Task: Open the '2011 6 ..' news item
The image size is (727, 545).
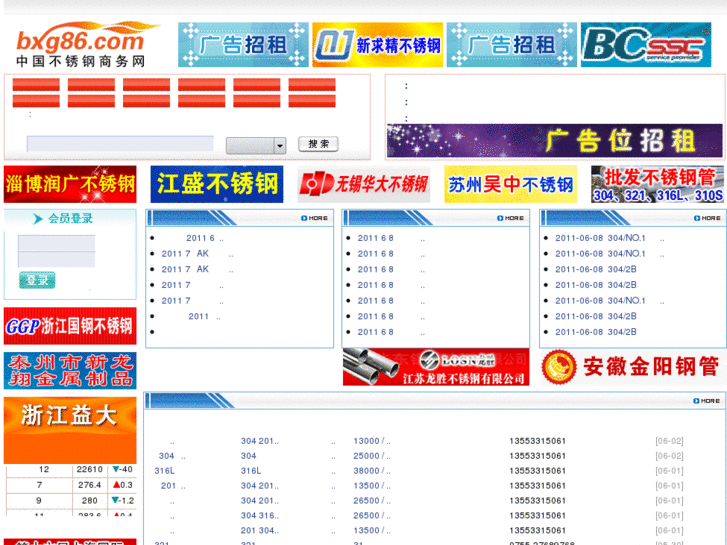Action: click(x=204, y=238)
